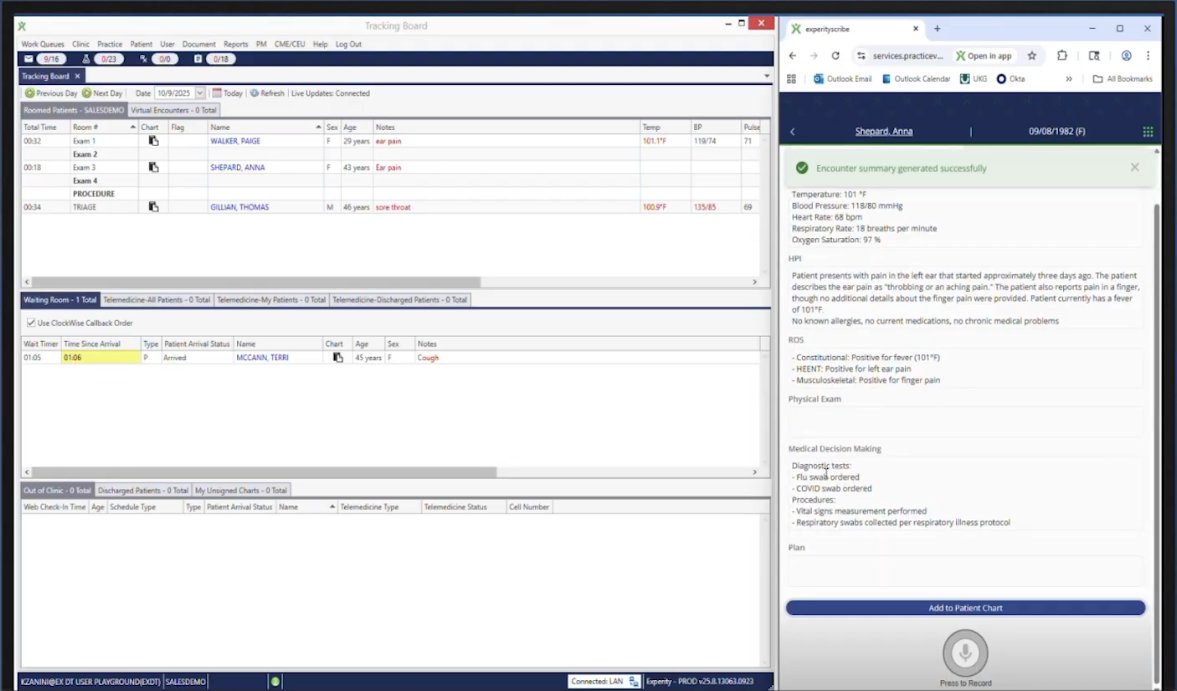
Task: Click the back chevron beside Shepard, Anna
Action: click(793, 131)
